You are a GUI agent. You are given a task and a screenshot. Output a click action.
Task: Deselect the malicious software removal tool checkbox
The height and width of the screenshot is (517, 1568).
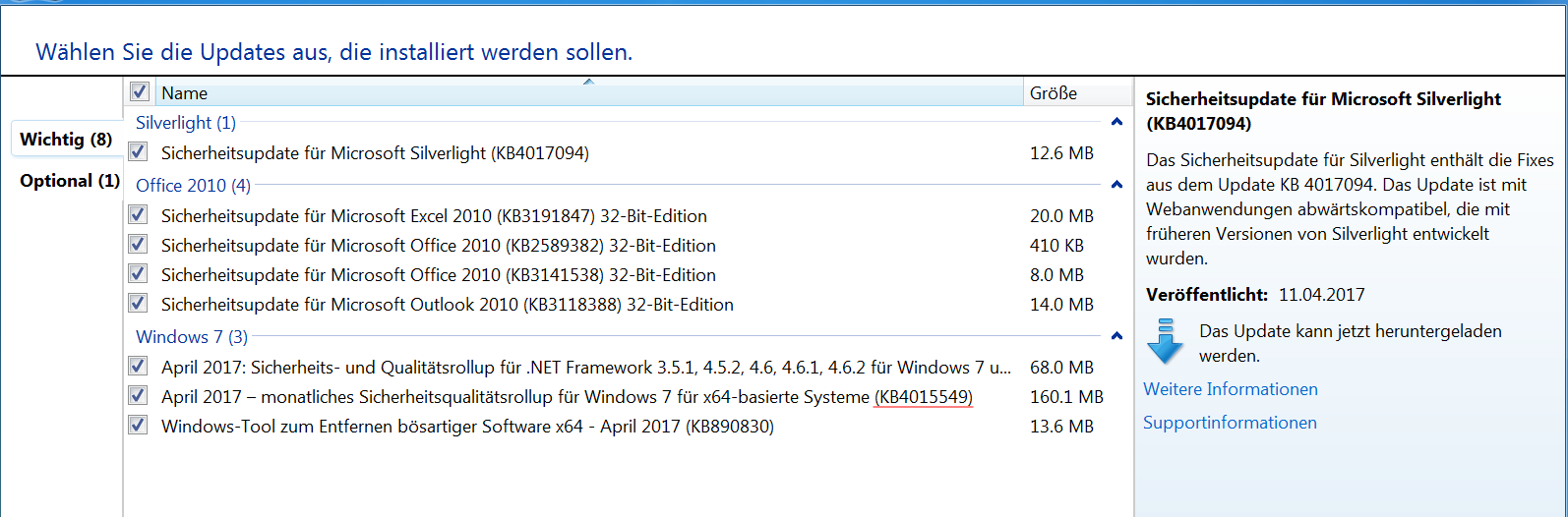[x=138, y=426]
